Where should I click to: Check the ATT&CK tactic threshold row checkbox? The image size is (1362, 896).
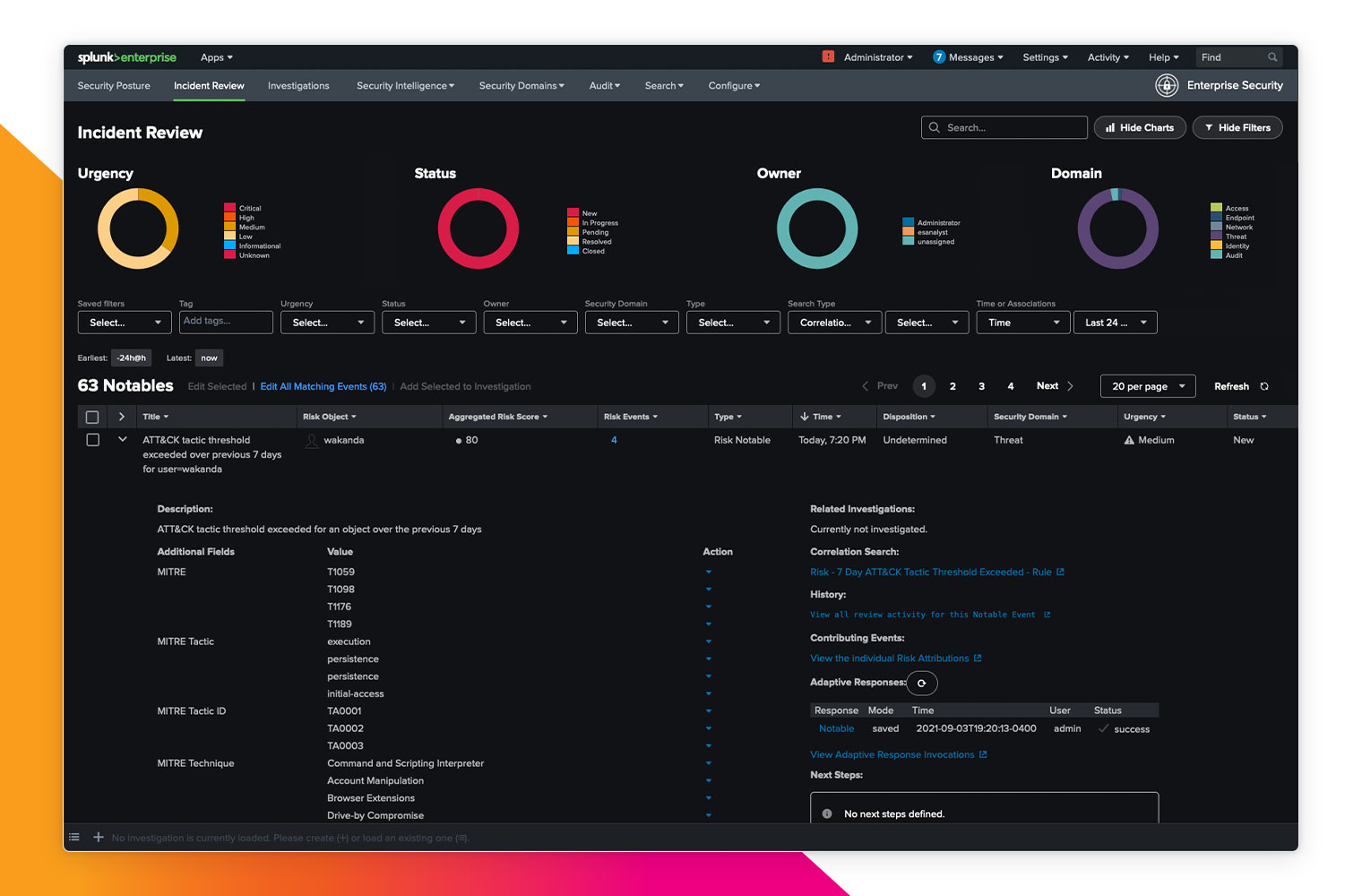tap(92, 440)
